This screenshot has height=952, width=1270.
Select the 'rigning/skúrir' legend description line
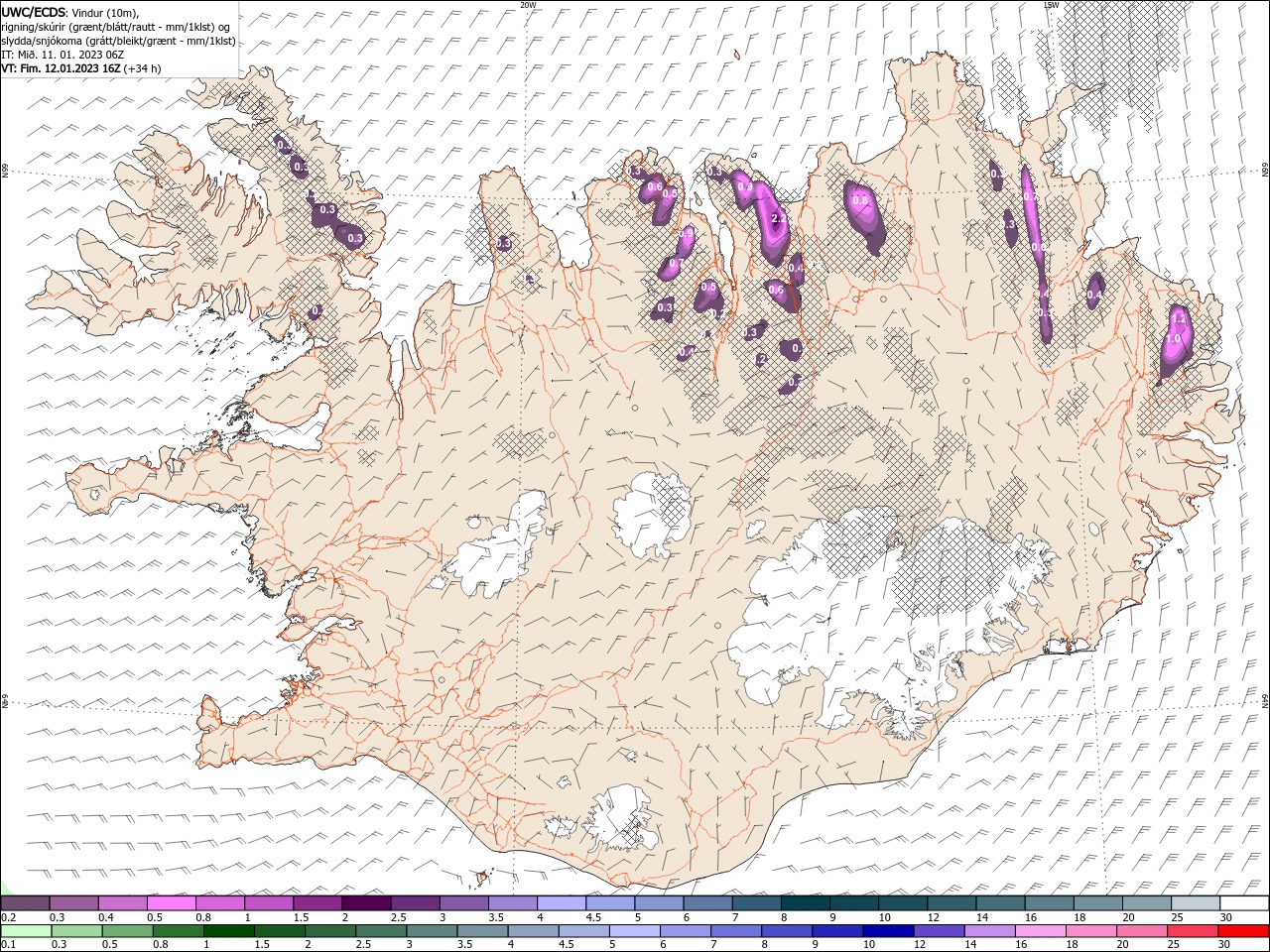(117, 27)
